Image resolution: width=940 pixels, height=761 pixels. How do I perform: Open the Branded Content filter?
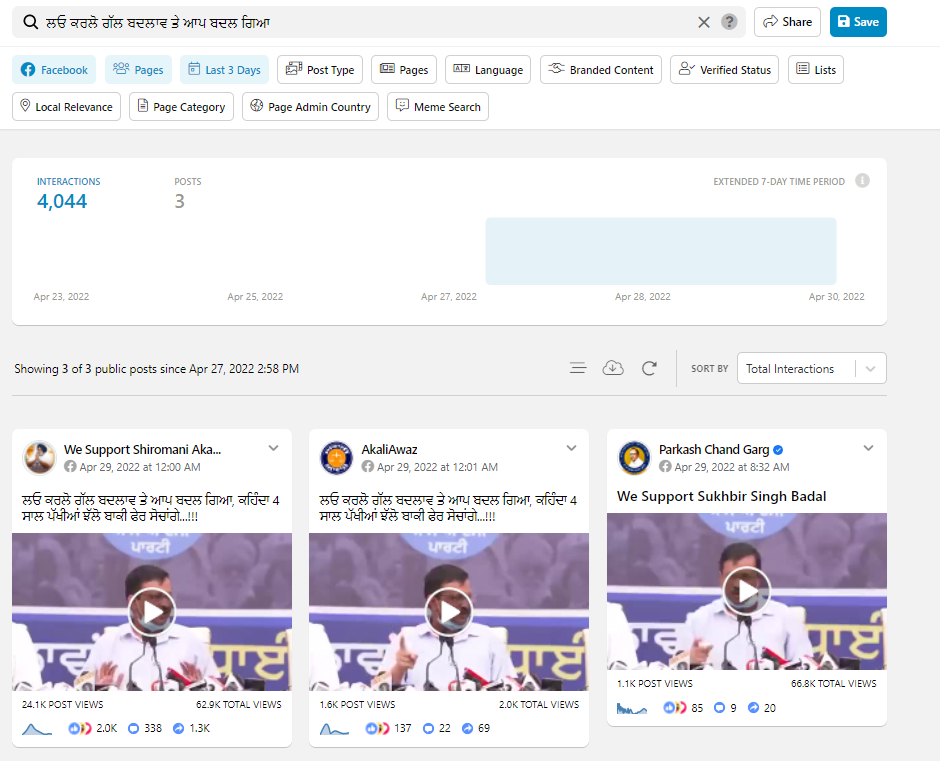(601, 70)
